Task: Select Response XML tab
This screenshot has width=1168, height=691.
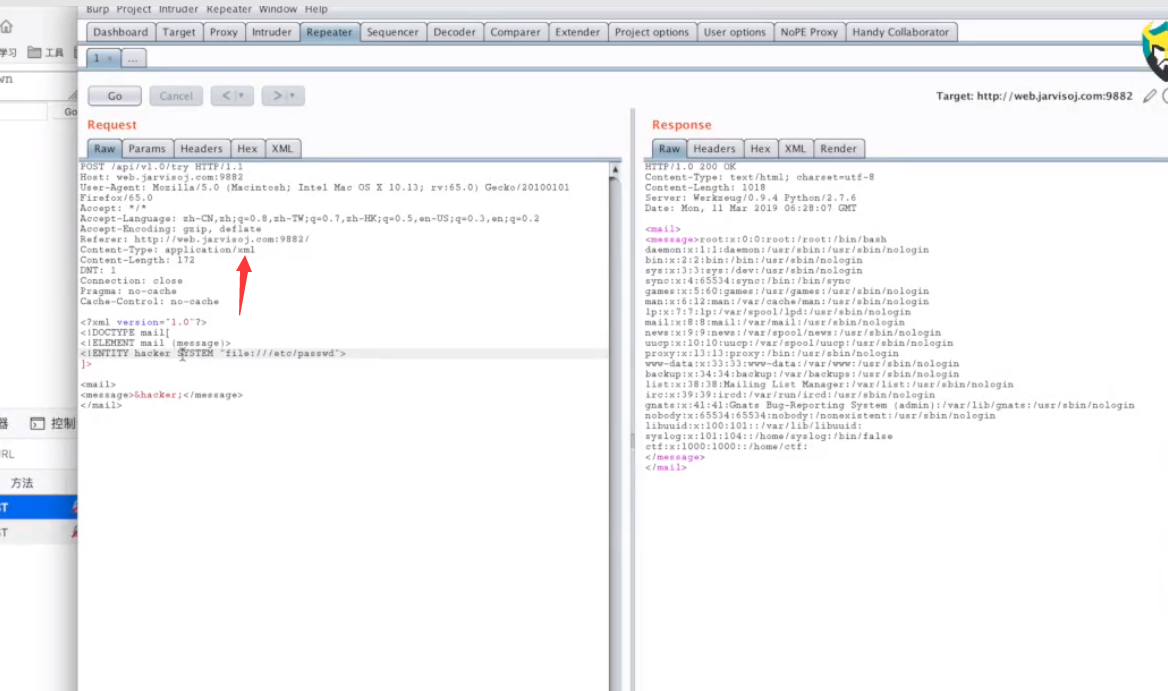Action: click(795, 149)
